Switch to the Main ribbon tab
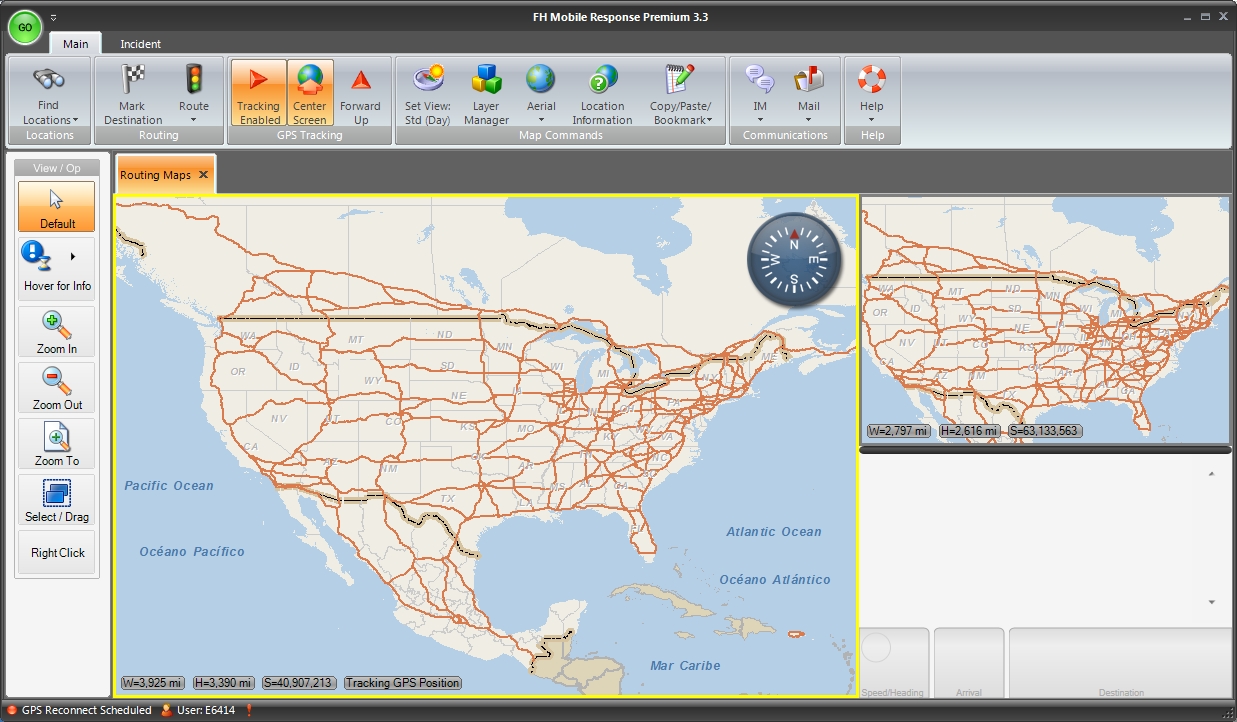This screenshot has width=1237, height=722. [x=76, y=44]
